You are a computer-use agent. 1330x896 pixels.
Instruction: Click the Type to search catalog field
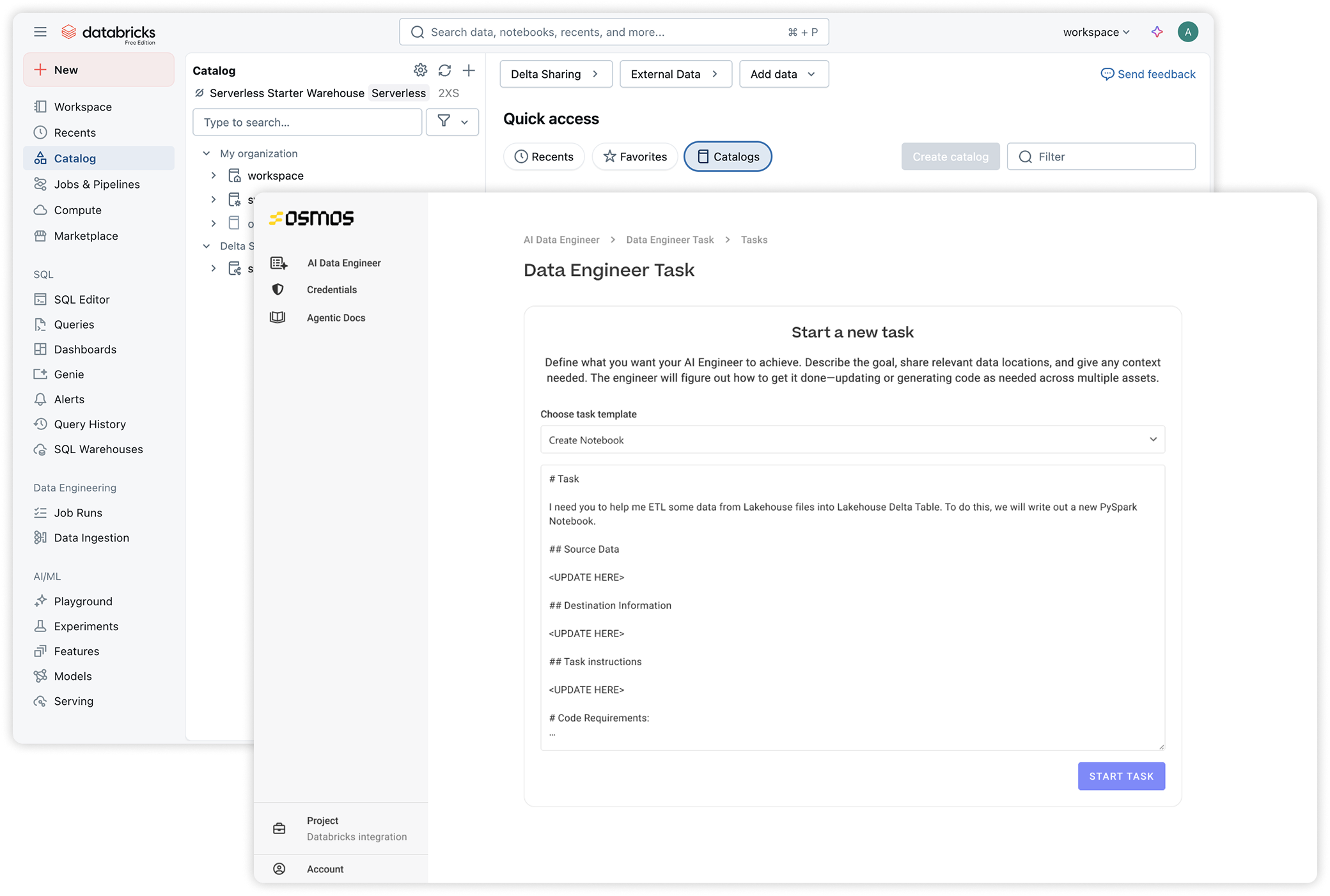307,122
